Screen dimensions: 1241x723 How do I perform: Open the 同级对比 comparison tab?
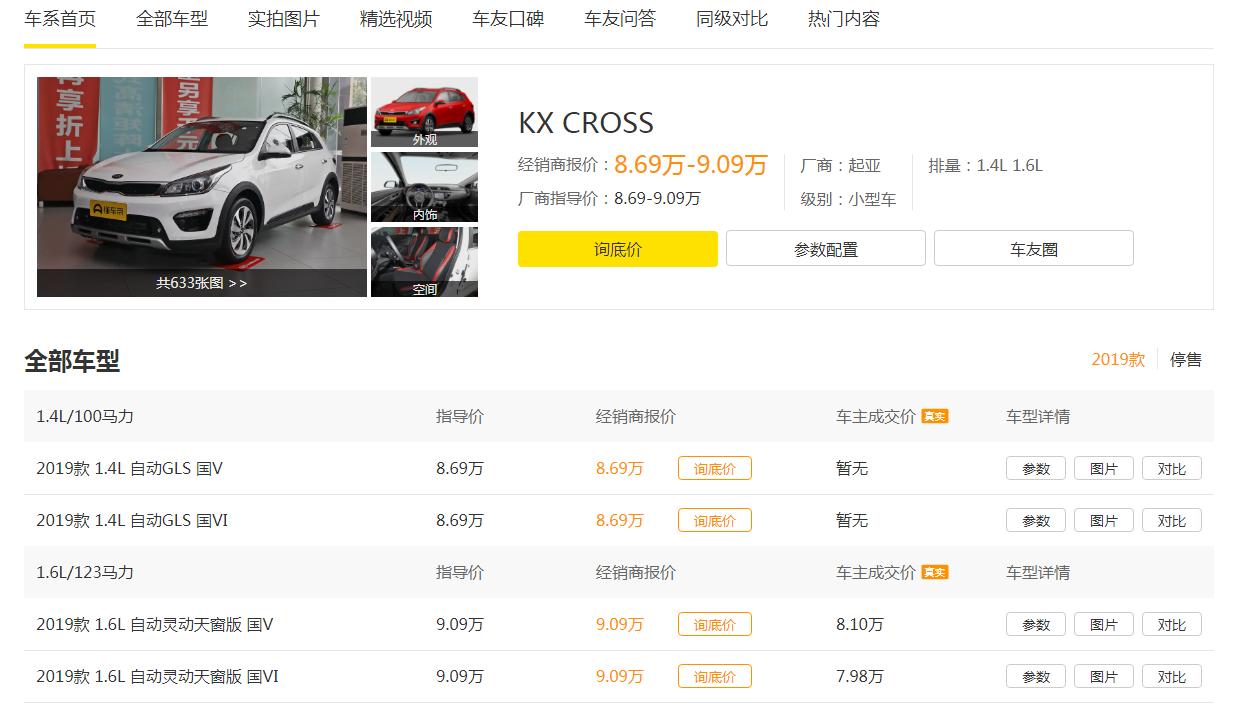tap(729, 18)
